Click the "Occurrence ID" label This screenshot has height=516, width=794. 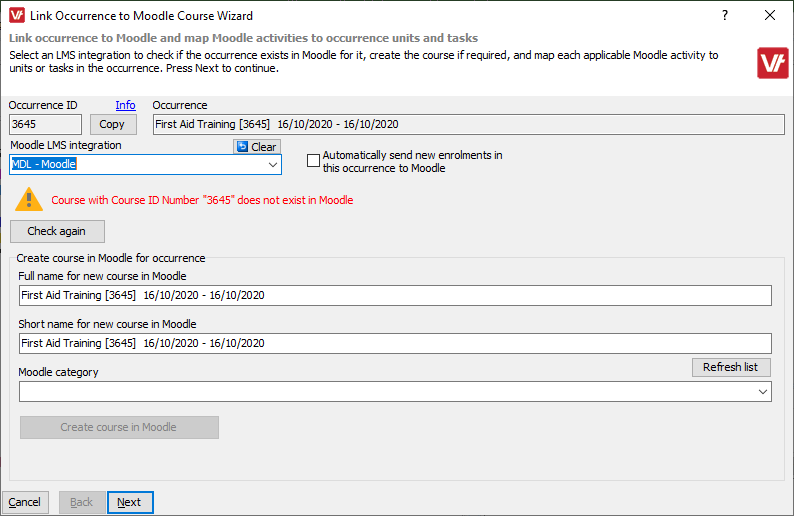(x=43, y=105)
